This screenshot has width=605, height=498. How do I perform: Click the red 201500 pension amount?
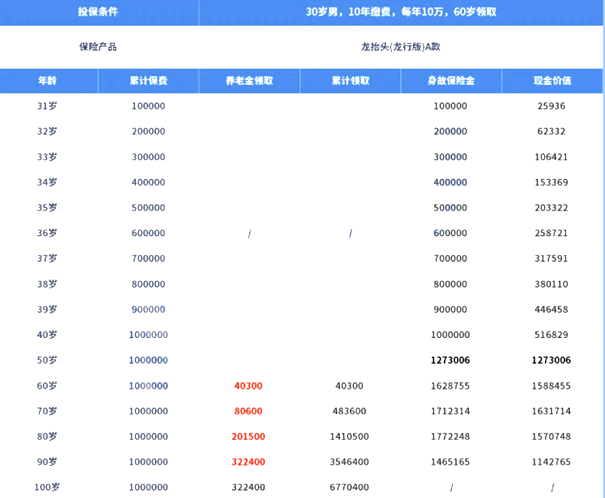(x=248, y=437)
